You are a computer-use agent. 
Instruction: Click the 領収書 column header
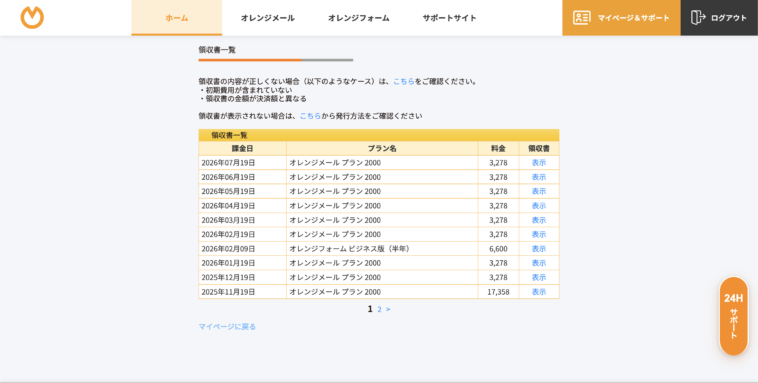click(x=539, y=148)
